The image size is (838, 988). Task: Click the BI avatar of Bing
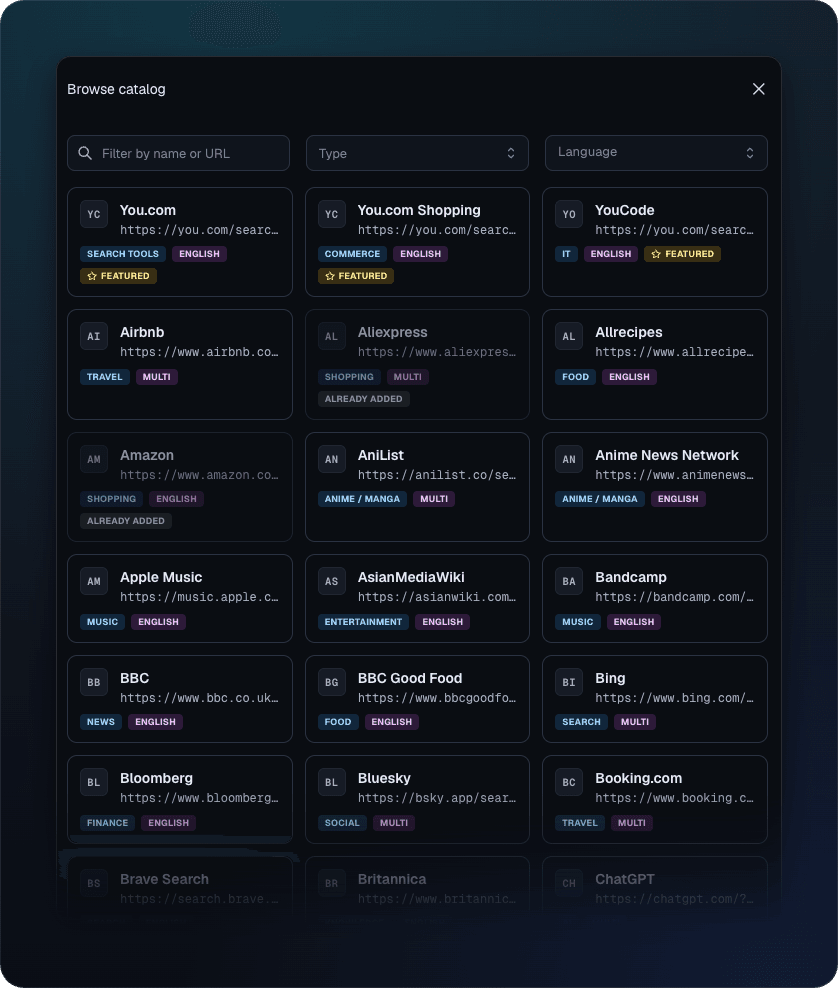(569, 682)
